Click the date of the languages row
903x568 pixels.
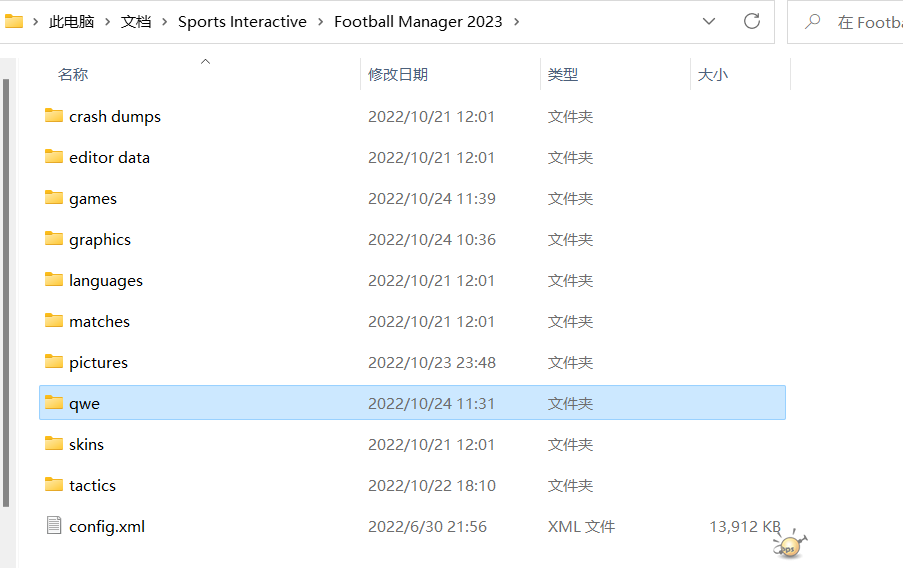click(x=431, y=281)
